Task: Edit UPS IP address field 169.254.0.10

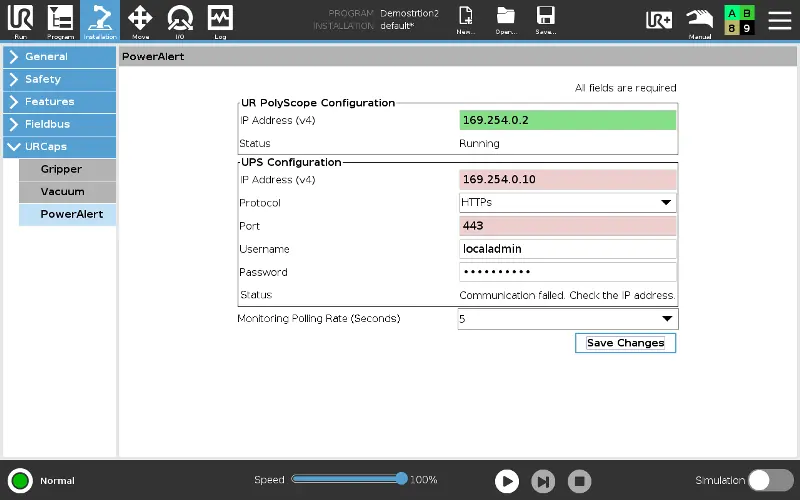Action: click(568, 180)
